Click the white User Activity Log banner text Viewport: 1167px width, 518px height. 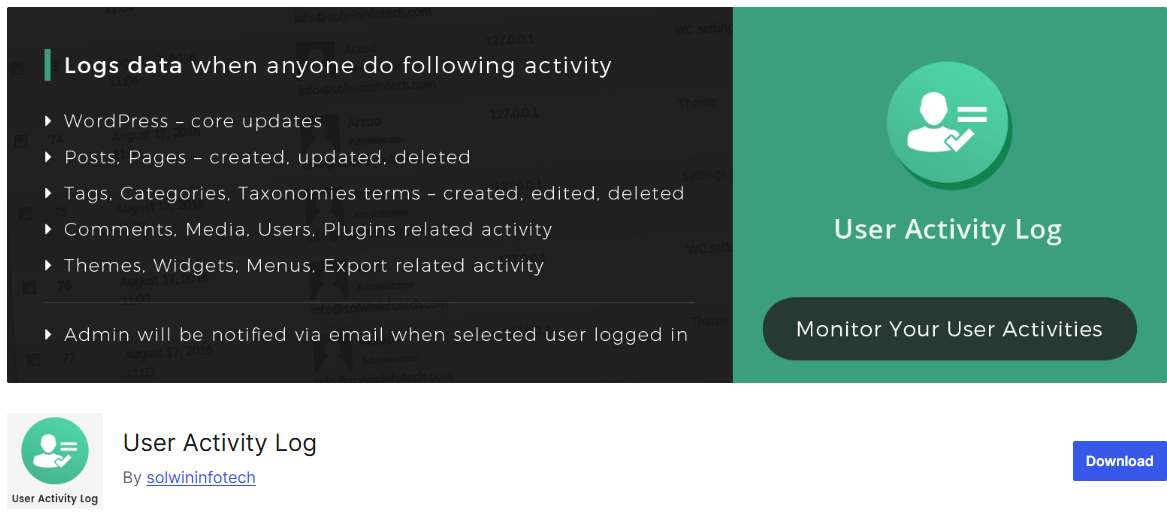947,230
